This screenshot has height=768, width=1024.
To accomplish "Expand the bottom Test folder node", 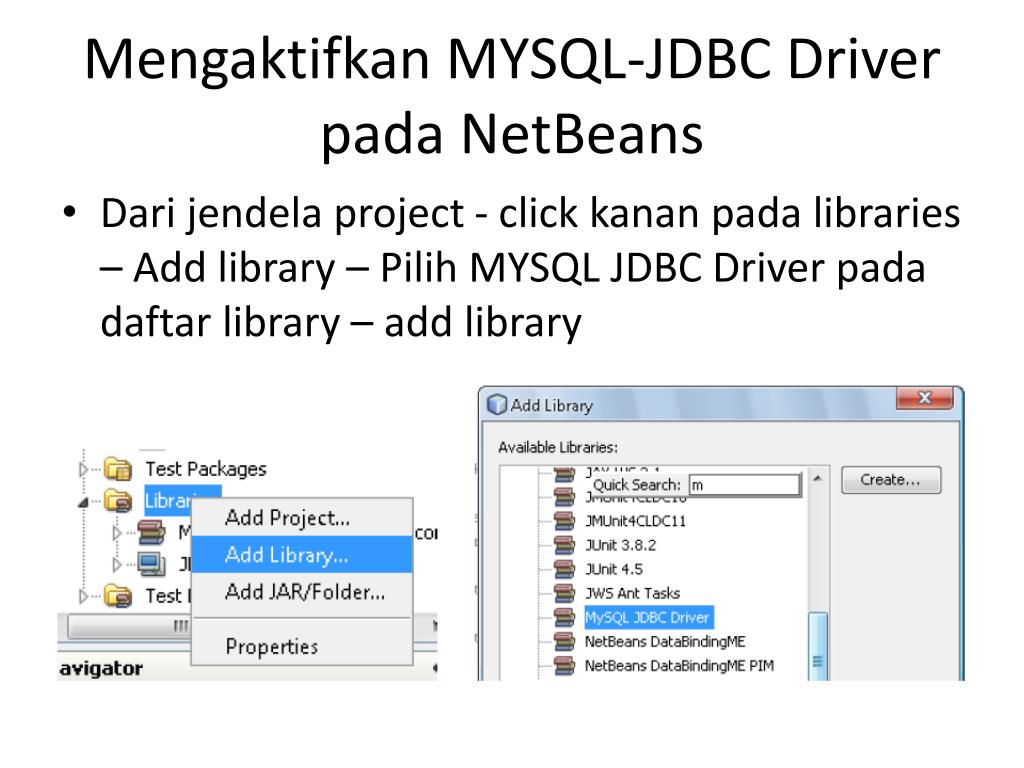I will tap(83, 596).
